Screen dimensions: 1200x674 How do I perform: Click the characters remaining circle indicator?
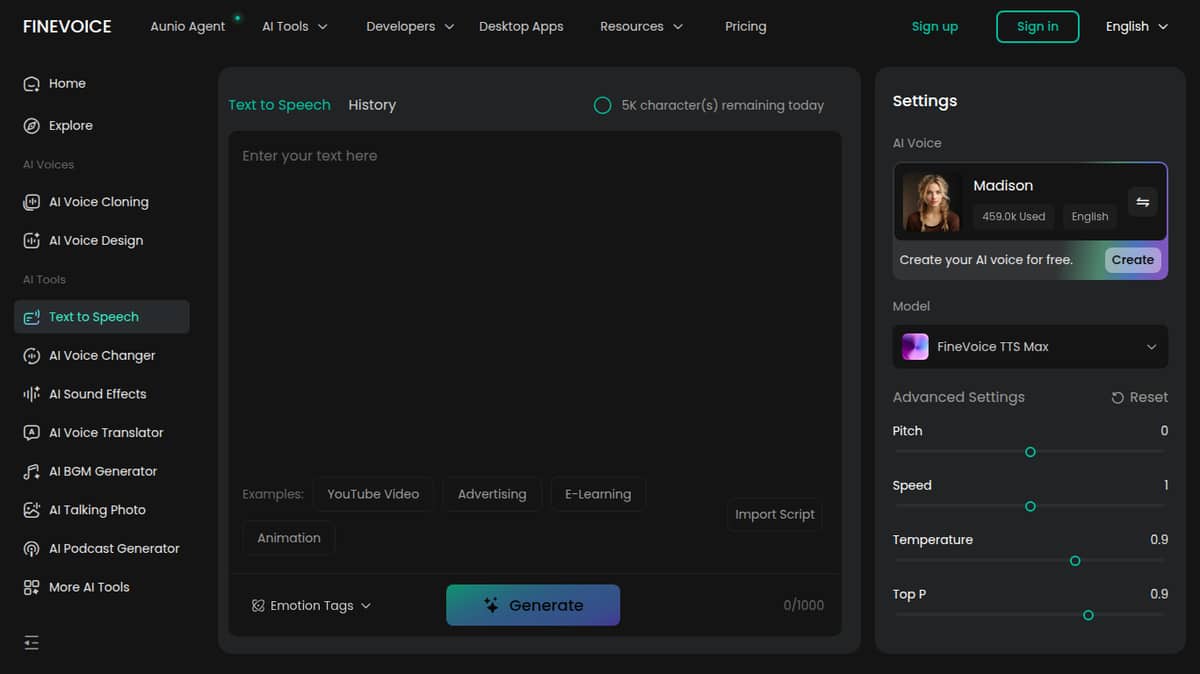click(x=602, y=105)
